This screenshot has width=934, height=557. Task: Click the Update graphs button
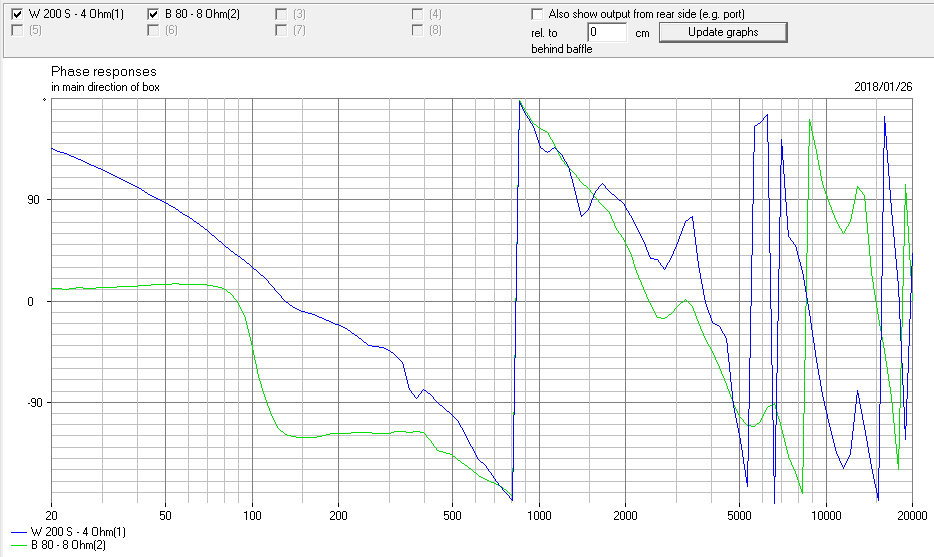[x=723, y=32]
